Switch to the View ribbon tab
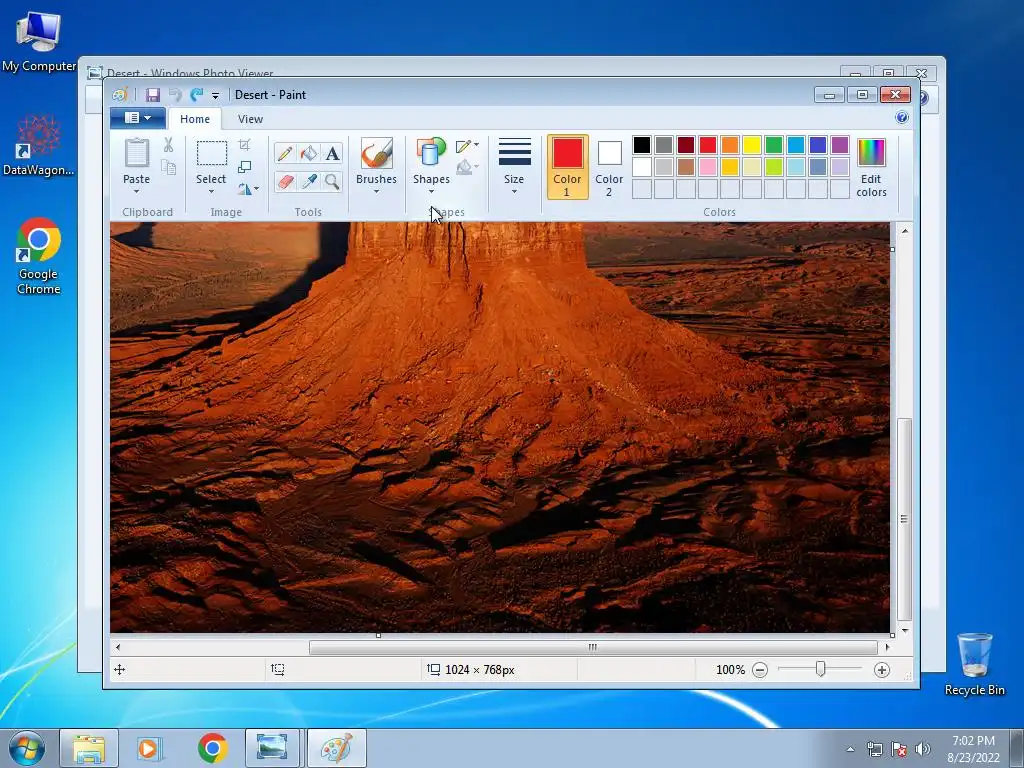1024x768 pixels. [x=250, y=119]
